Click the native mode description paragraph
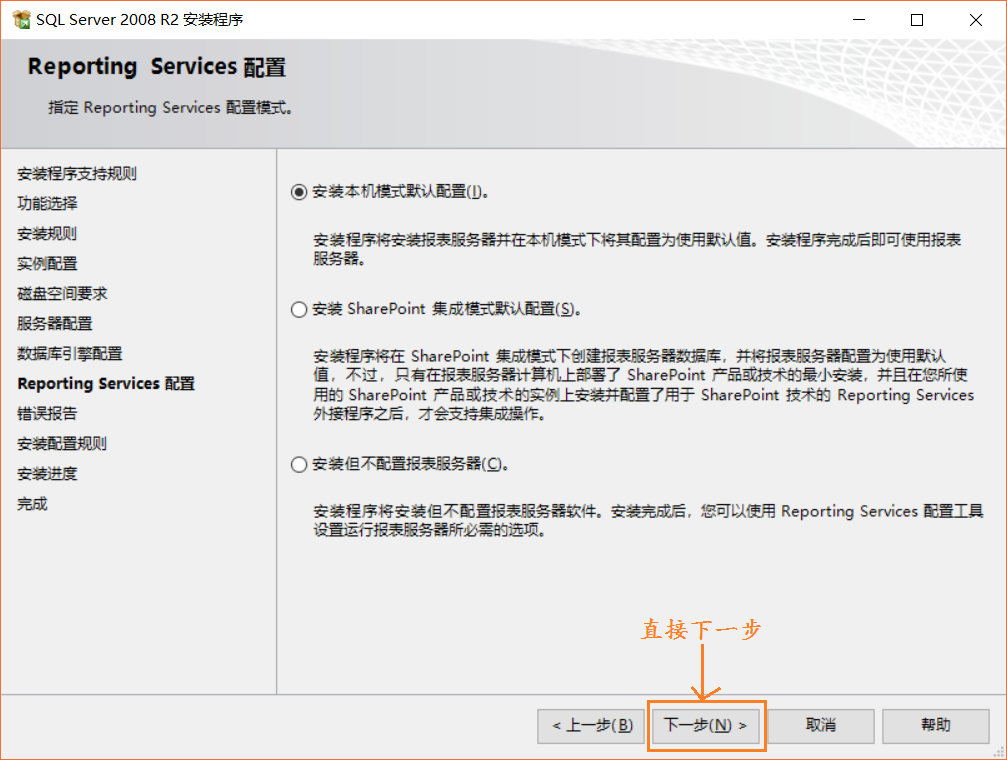This screenshot has width=1007, height=760. (x=637, y=249)
